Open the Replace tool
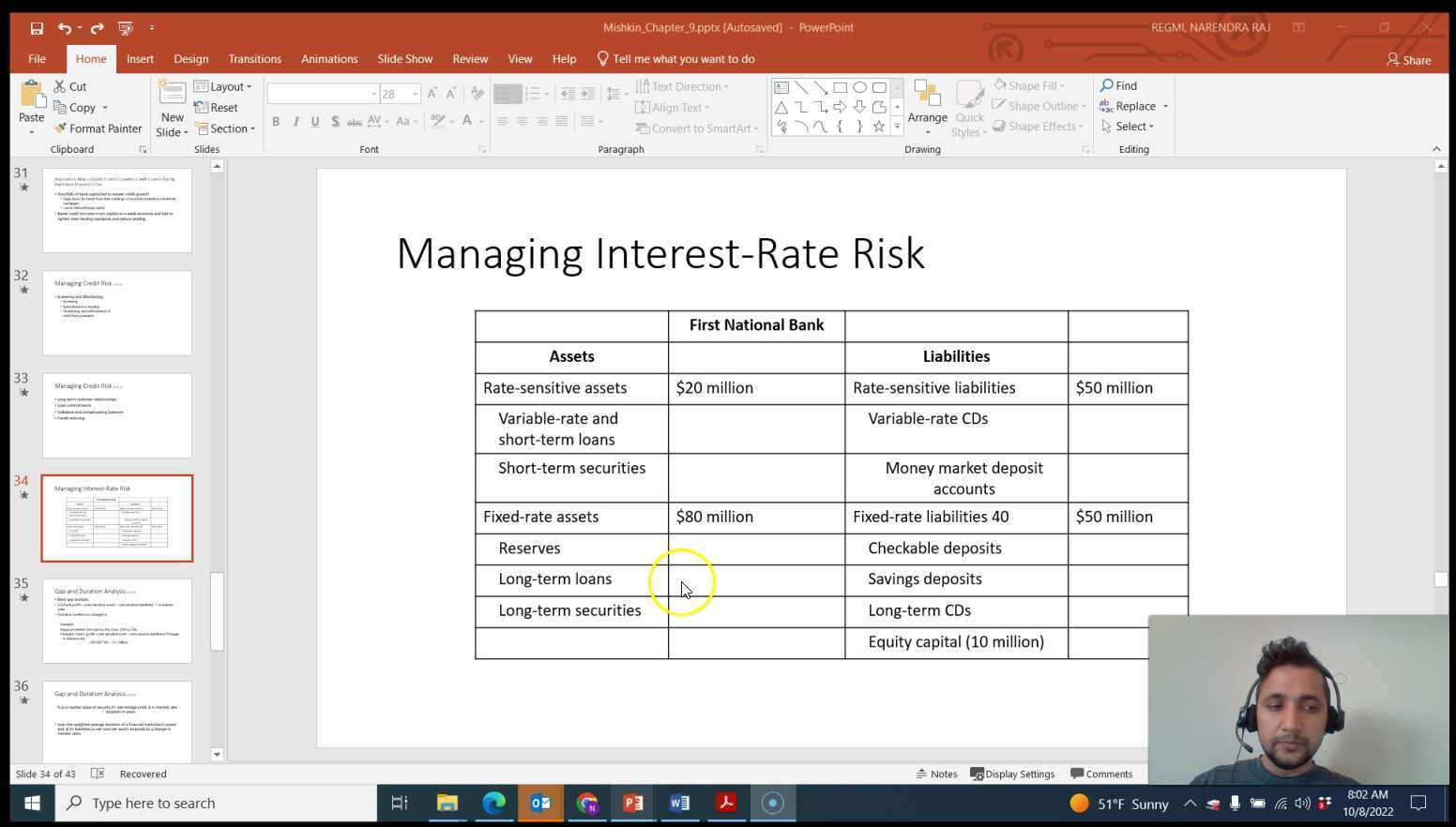Image resolution: width=1456 pixels, height=827 pixels. [1132, 106]
